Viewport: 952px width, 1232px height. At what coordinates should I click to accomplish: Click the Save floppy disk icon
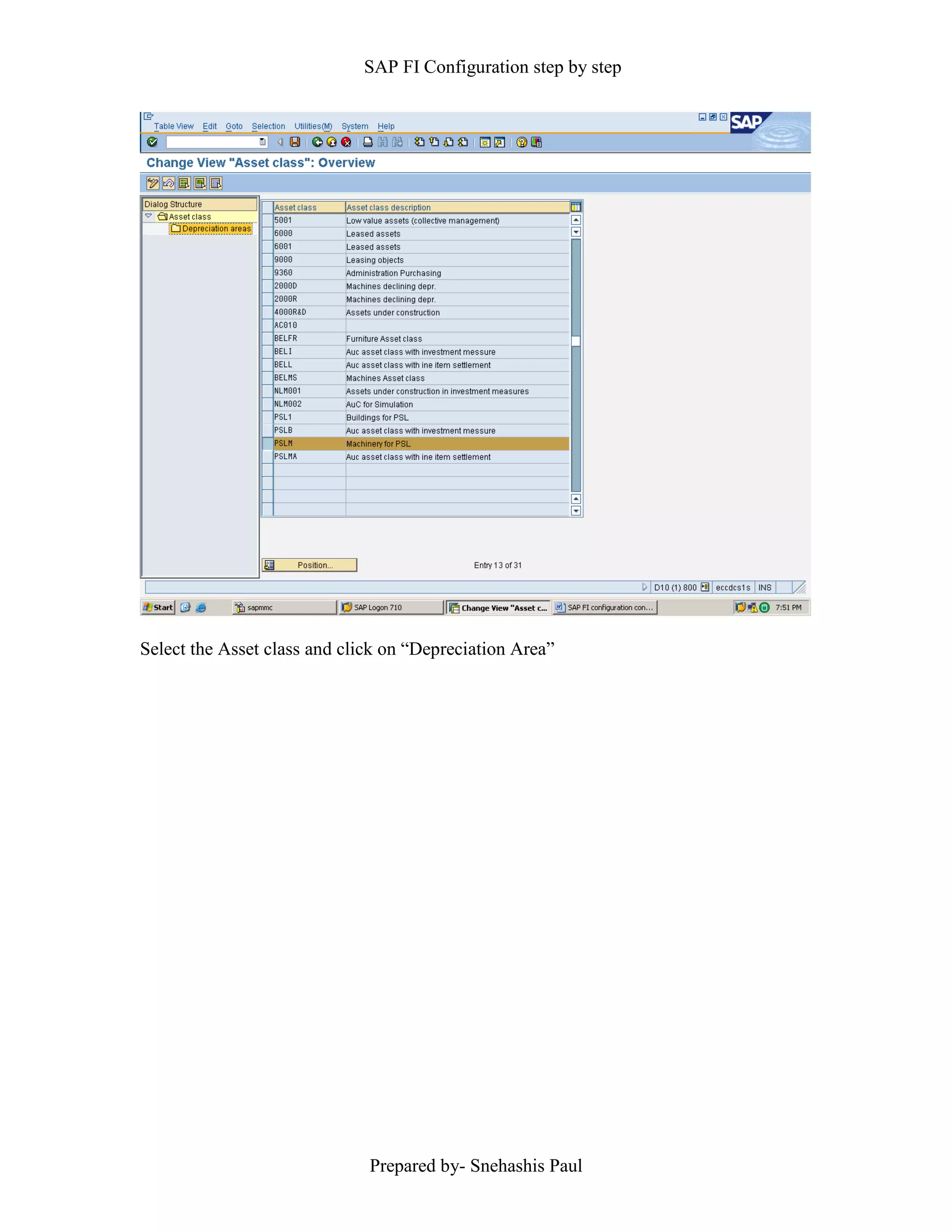[294, 142]
